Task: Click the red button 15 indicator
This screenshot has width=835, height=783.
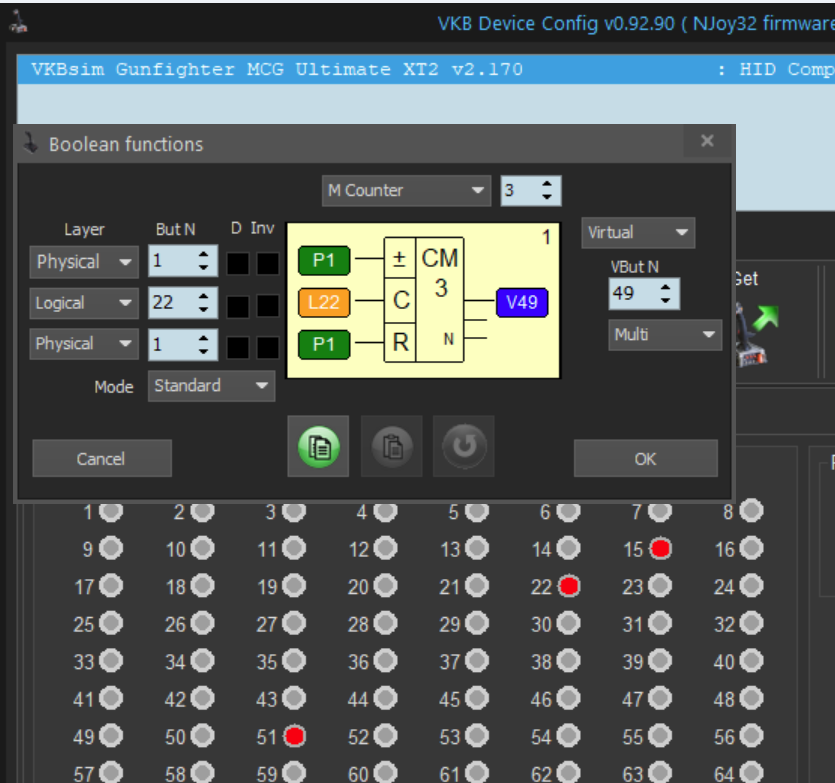Action: tap(660, 549)
